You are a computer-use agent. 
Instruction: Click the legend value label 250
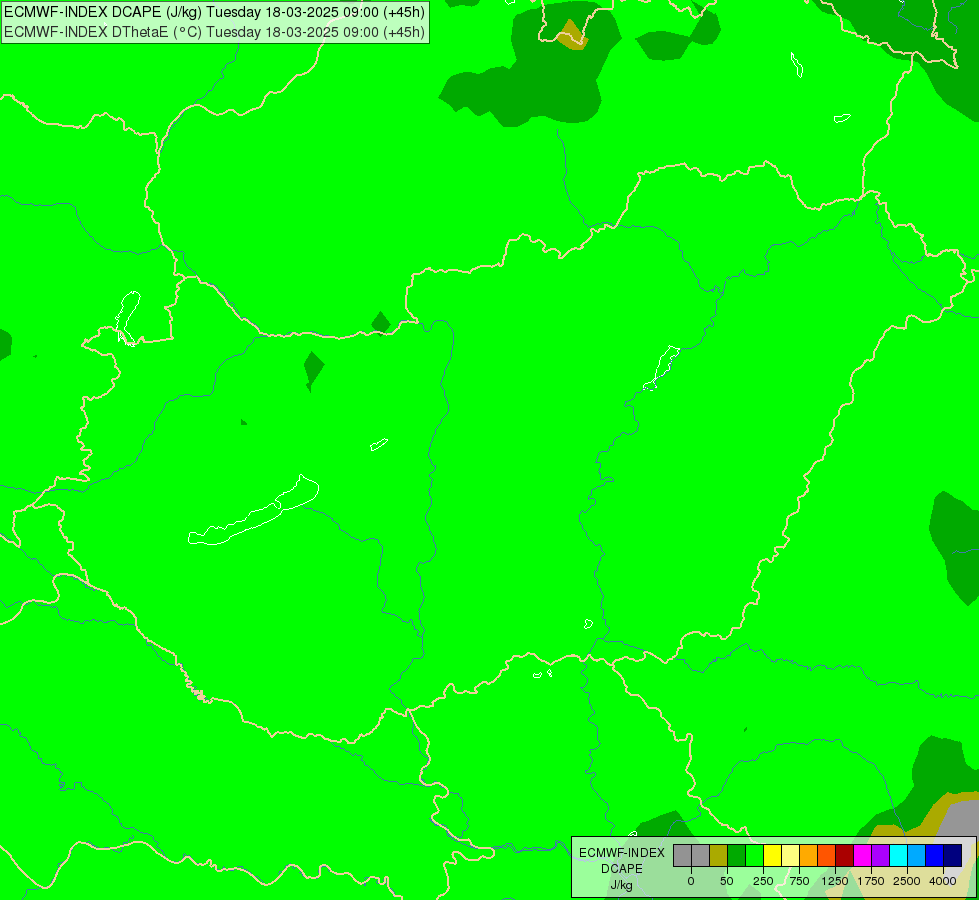[x=763, y=881]
